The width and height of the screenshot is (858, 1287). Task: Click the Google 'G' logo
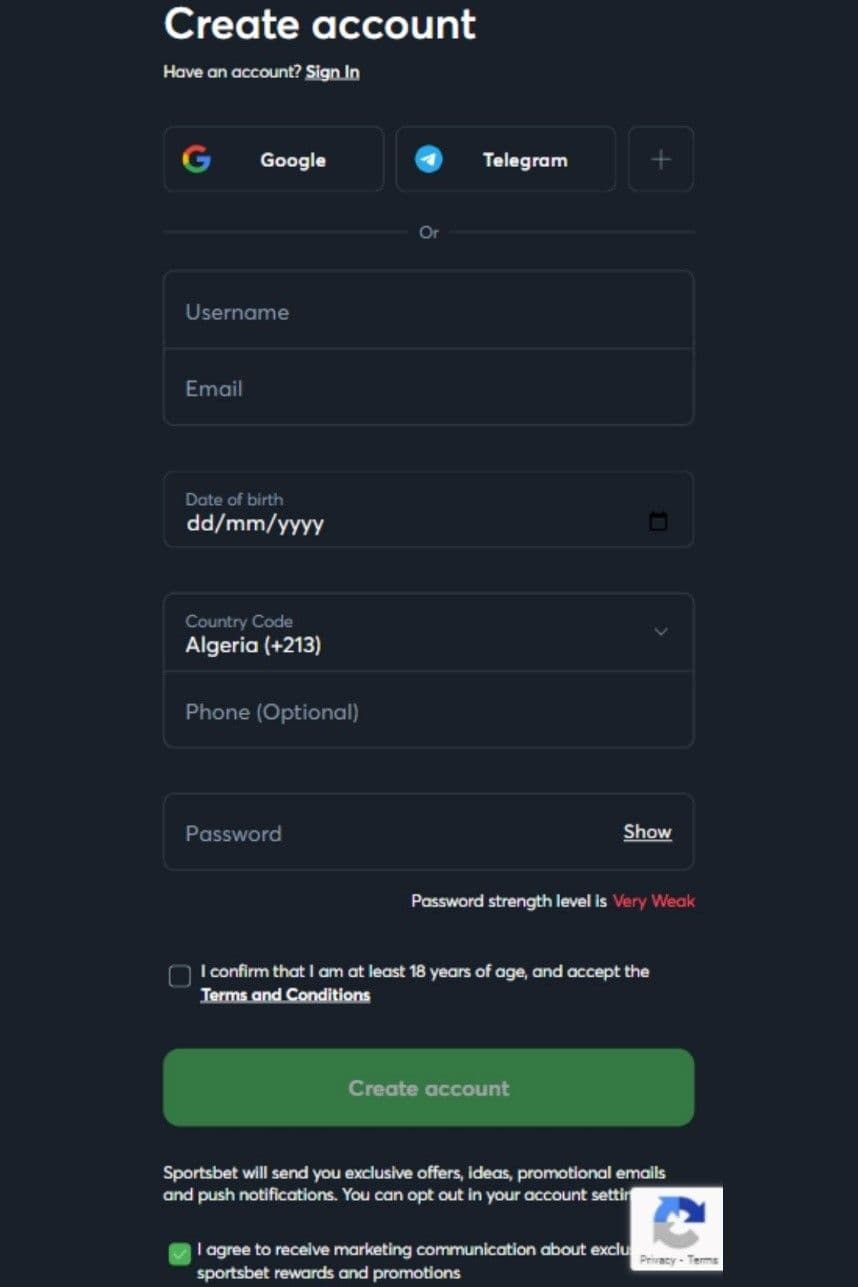198,159
